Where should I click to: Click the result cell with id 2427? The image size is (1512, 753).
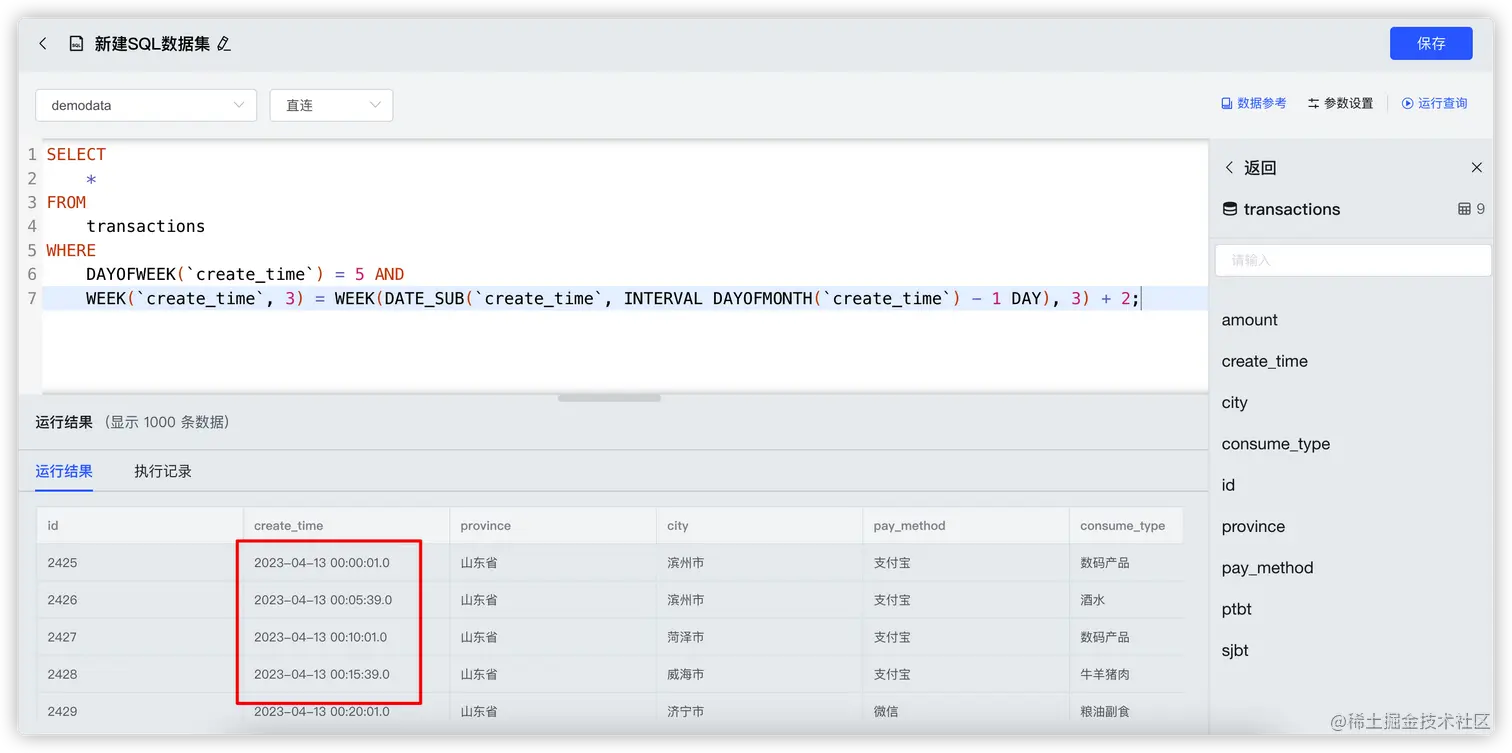click(x=140, y=637)
